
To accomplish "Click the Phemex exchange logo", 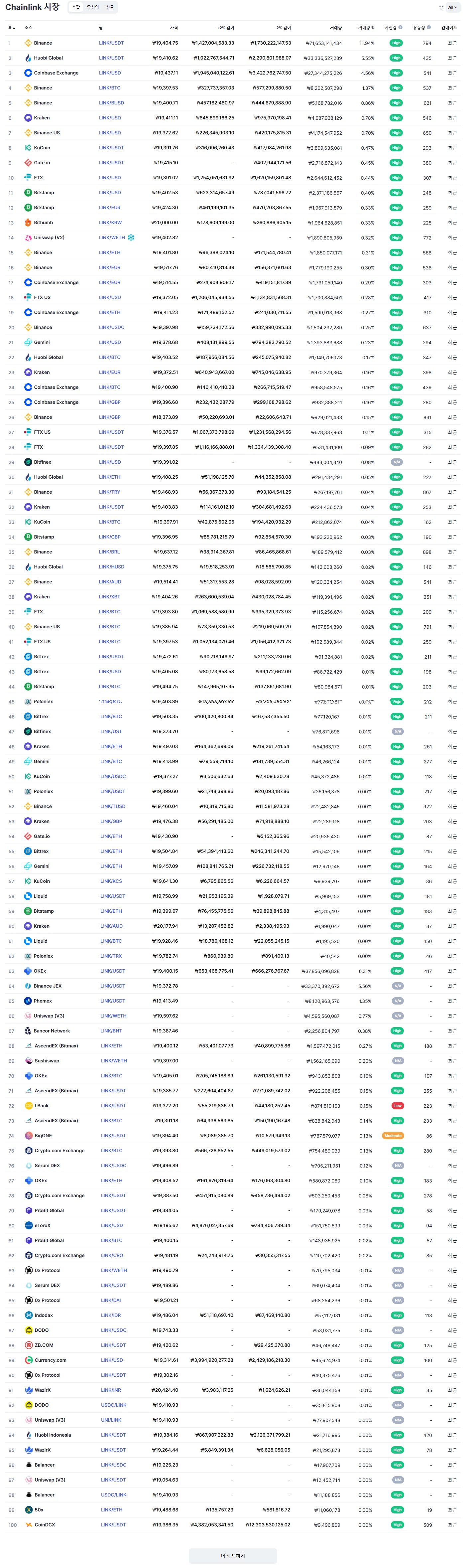I will [x=28, y=1001].
